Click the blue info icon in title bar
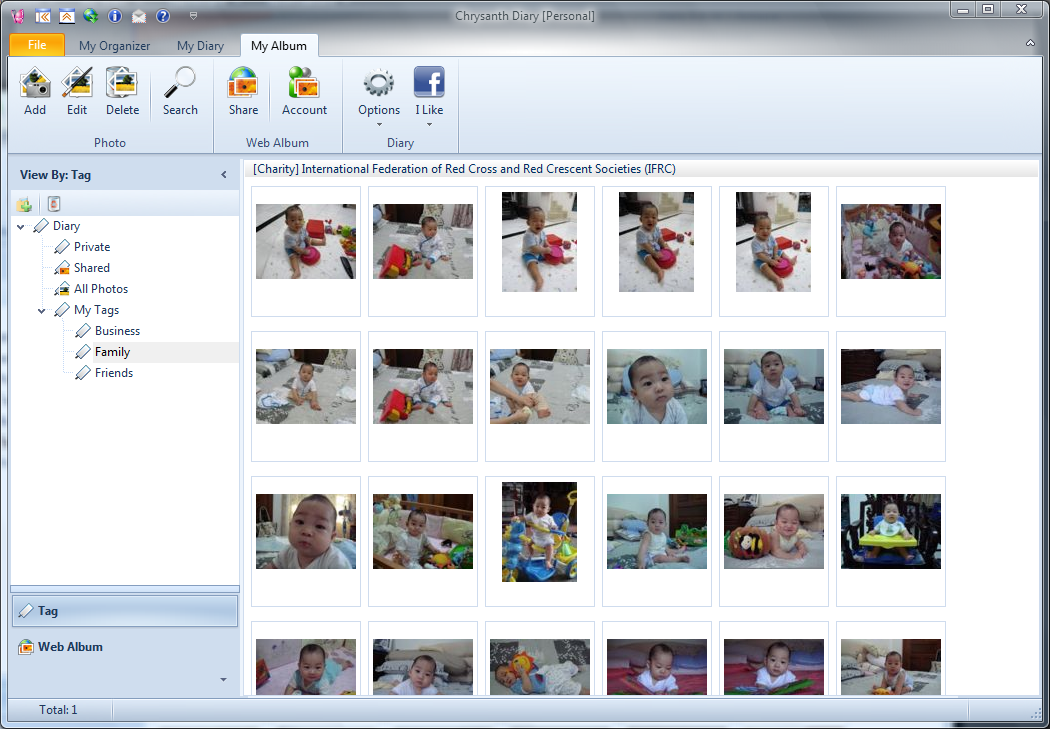This screenshot has width=1050, height=729. [115, 16]
